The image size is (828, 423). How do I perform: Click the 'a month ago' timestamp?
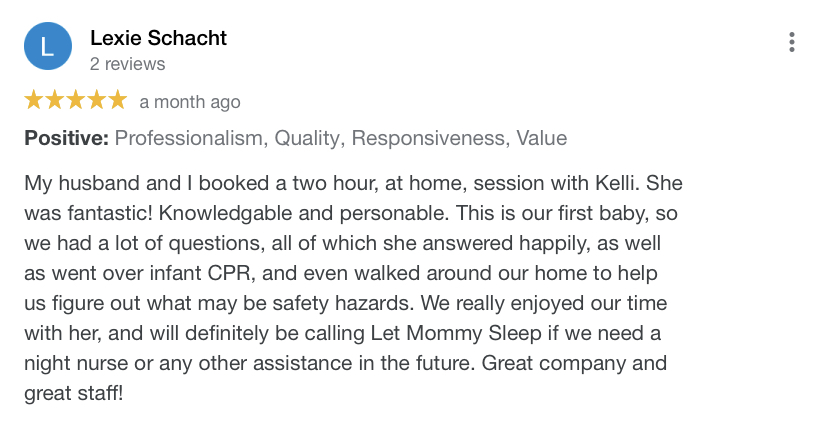coord(190,102)
